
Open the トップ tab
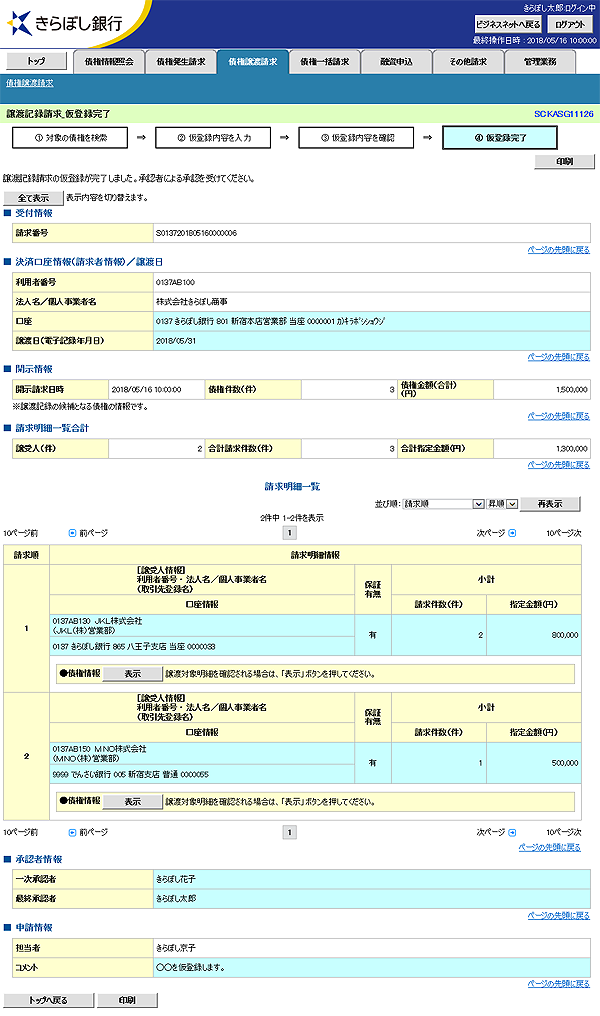point(36,61)
